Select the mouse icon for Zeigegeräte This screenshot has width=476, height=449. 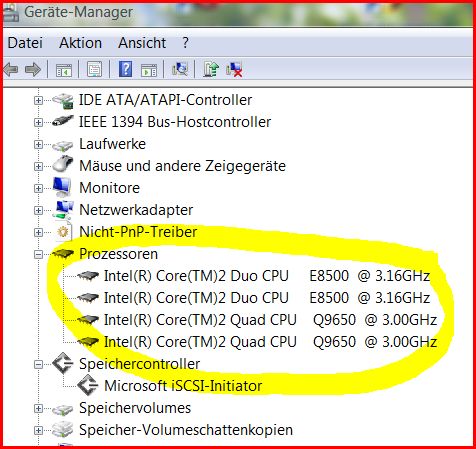coord(63,164)
